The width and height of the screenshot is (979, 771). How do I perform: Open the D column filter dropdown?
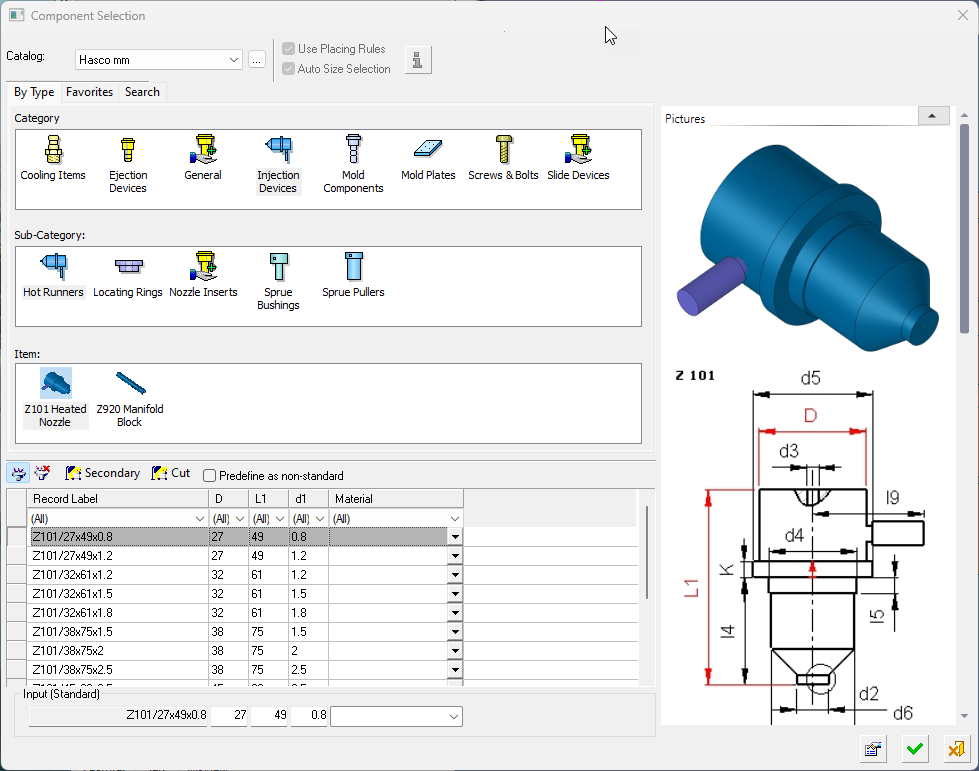pyautogui.click(x=240, y=519)
